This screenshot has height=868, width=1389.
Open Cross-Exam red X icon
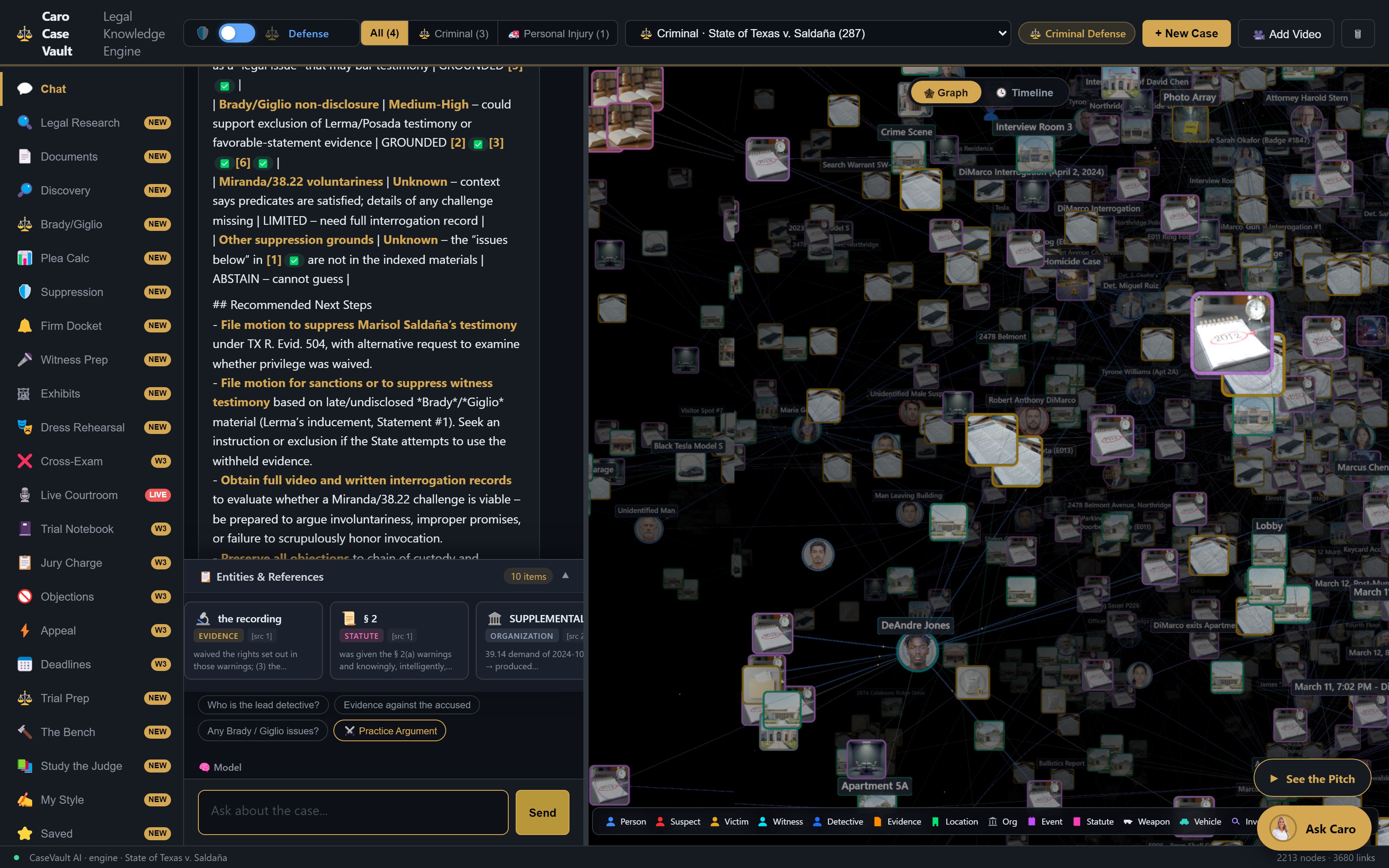pyautogui.click(x=25, y=461)
